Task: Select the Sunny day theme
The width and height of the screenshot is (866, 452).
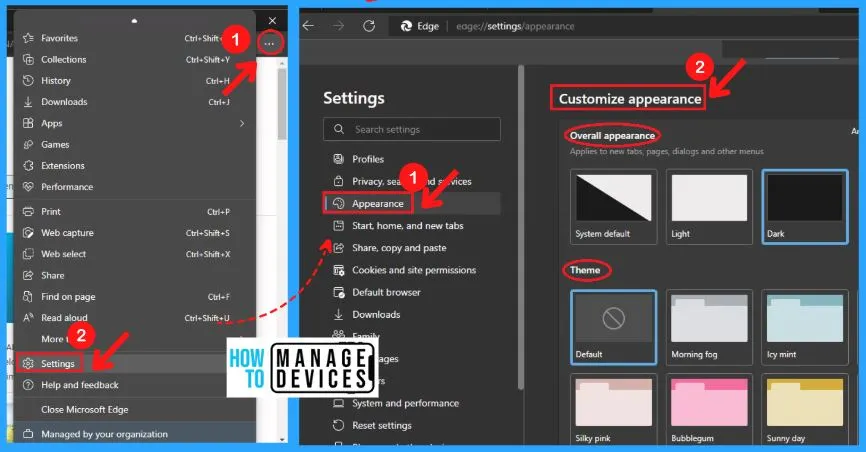Action: [x=805, y=409]
